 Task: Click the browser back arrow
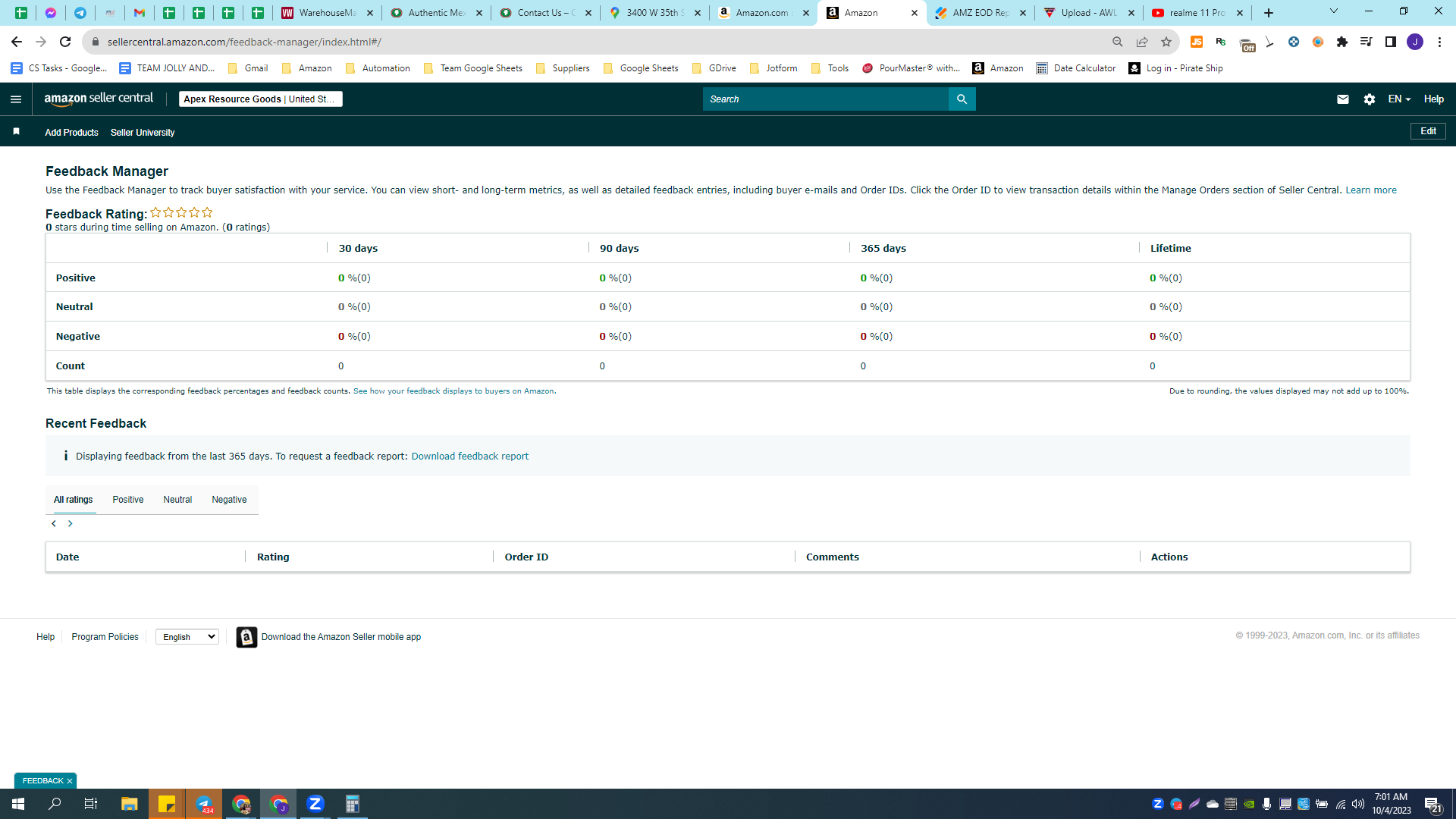17,42
